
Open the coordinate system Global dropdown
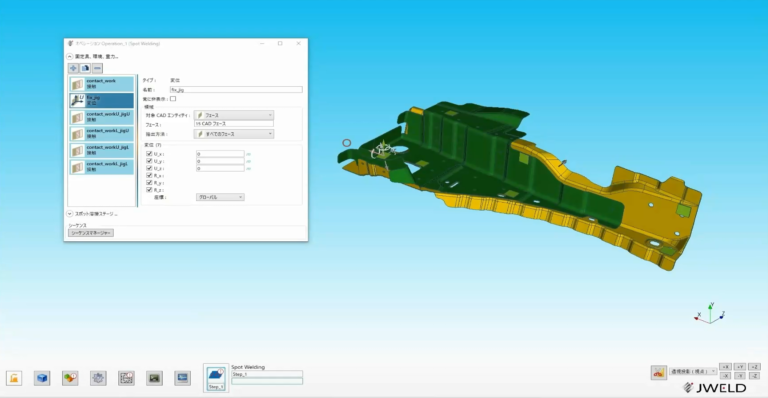[220, 197]
